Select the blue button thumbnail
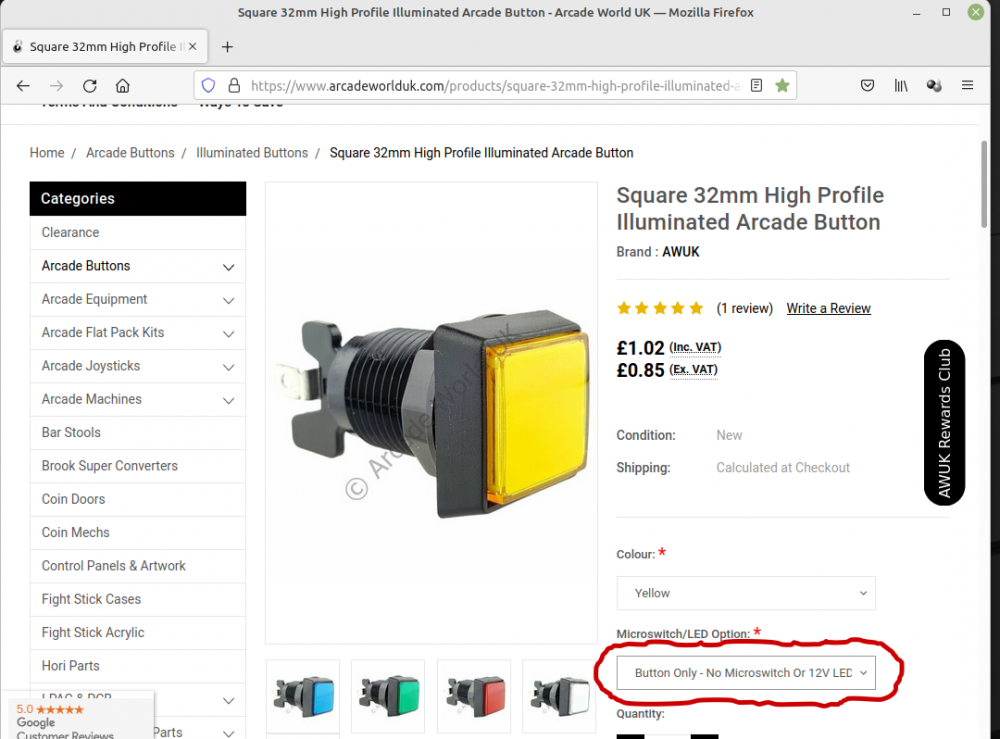The image size is (1000, 739). tap(303, 696)
